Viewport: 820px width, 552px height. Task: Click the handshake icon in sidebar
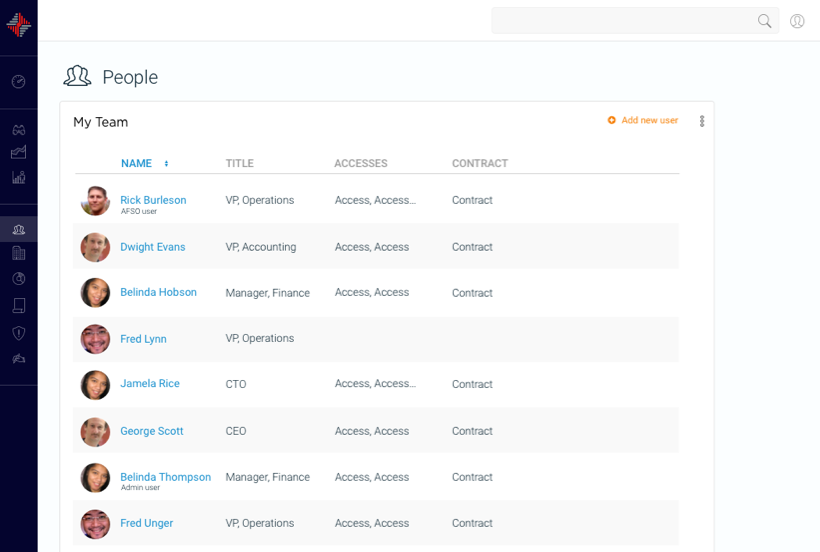click(x=18, y=358)
